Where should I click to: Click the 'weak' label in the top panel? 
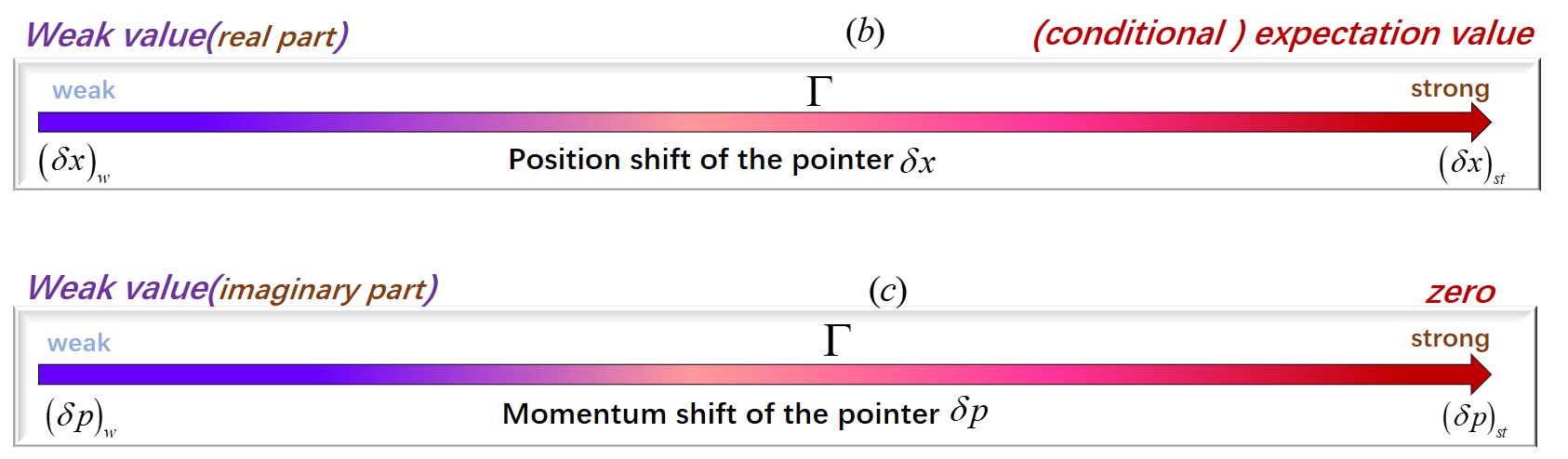click(x=84, y=90)
